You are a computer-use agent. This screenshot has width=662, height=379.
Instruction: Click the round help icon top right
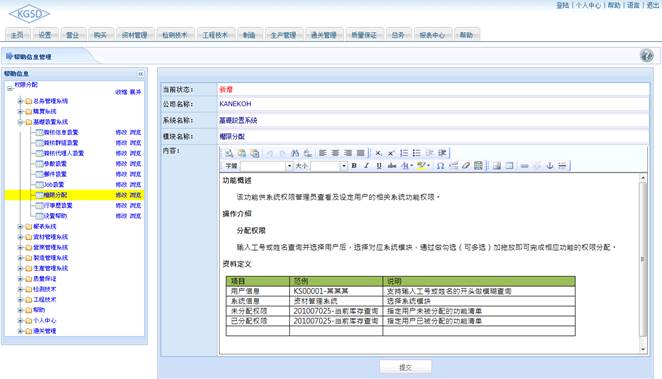[x=646, y=55]
